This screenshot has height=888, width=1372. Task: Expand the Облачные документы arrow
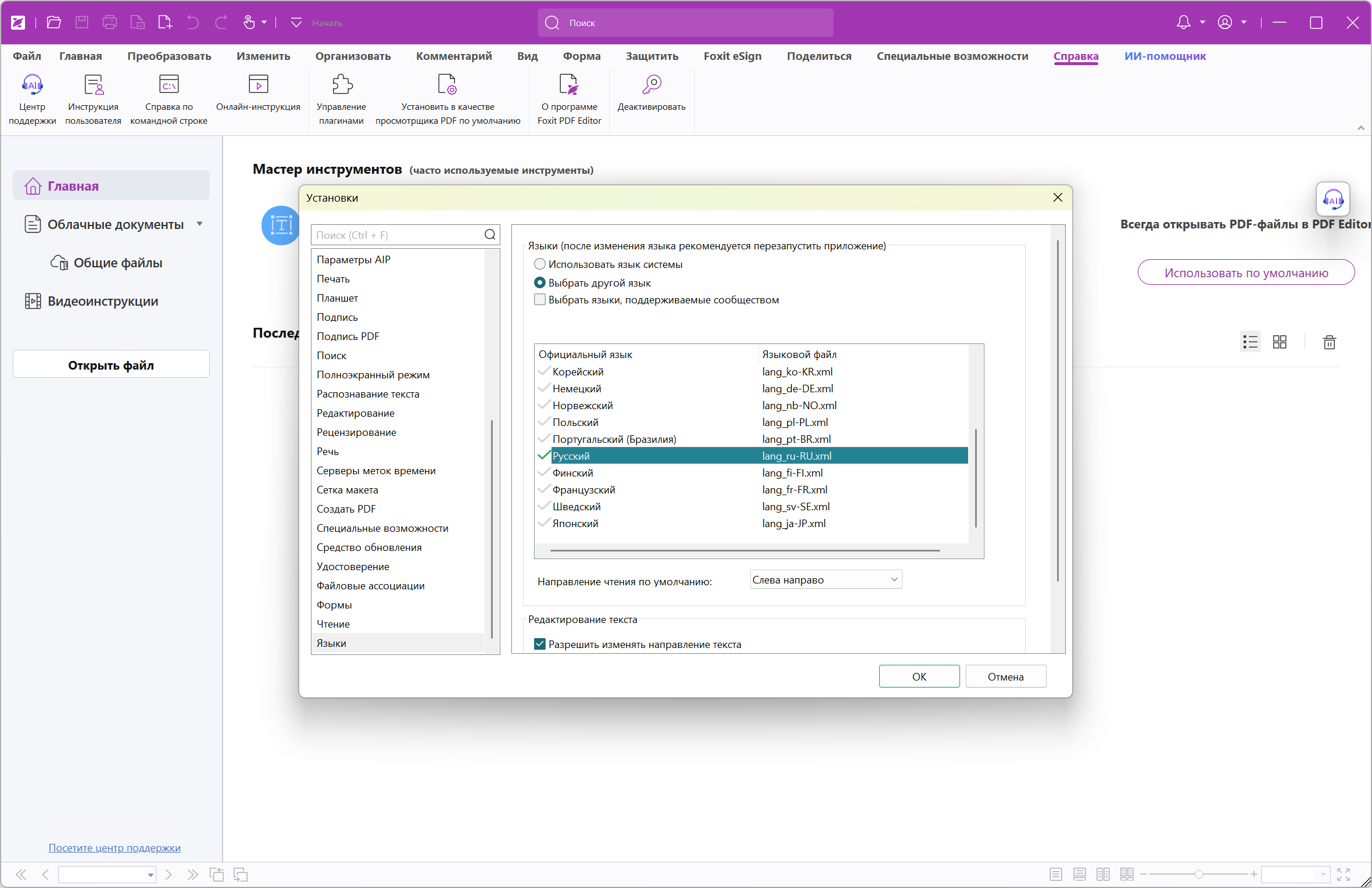pos(199,224)
